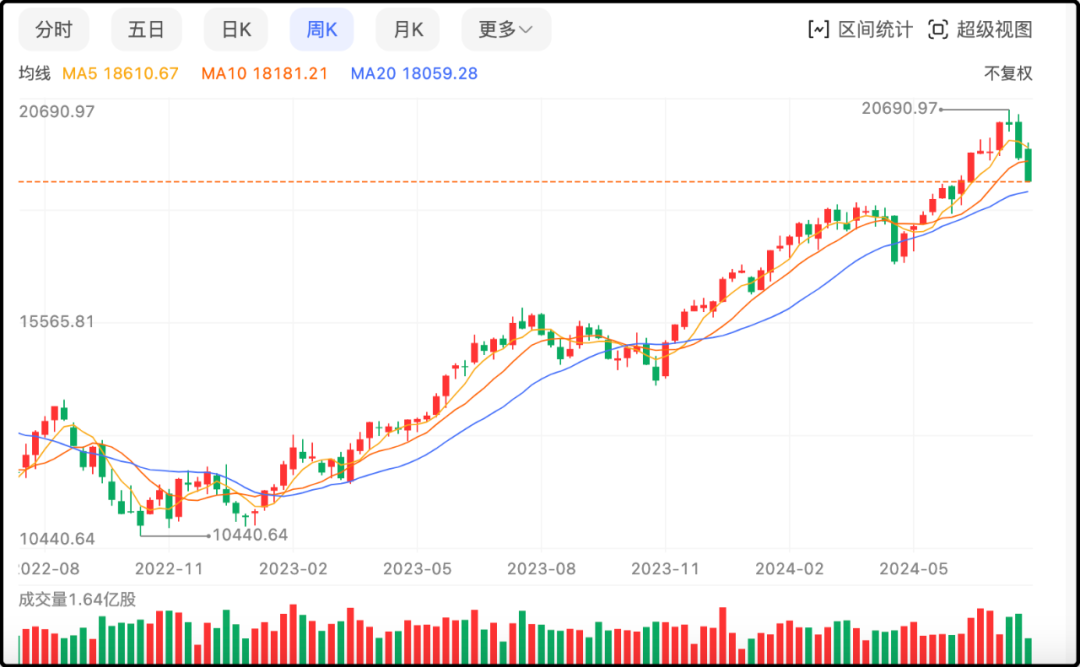Switch to the 日K daily chart tab

pos(236,29)
